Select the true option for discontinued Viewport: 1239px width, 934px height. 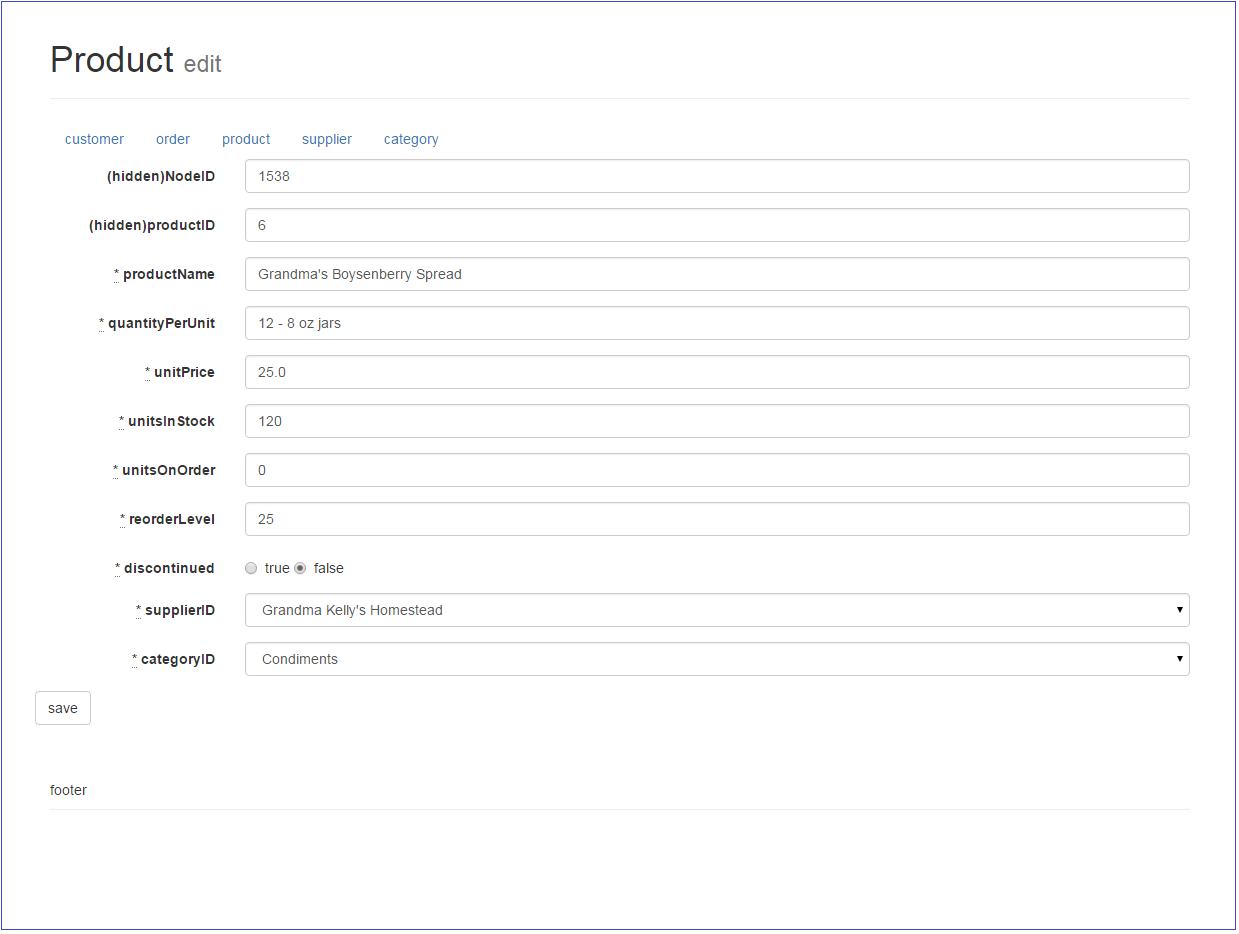[251, 568]
